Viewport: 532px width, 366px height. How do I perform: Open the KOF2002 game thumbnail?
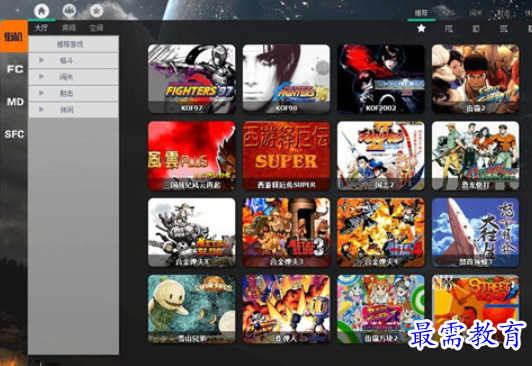pyautogui.click(x=381, y=79)
